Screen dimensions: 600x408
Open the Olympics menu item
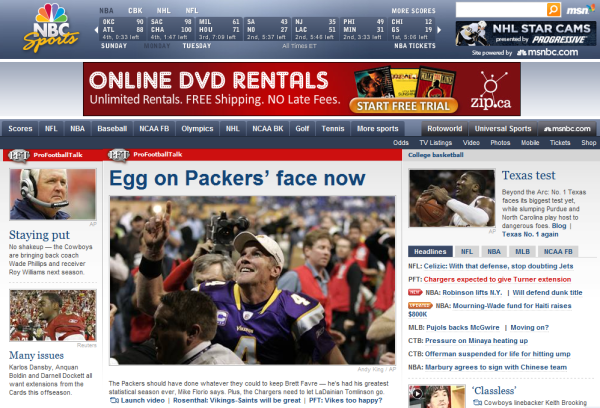click(197, 129)
